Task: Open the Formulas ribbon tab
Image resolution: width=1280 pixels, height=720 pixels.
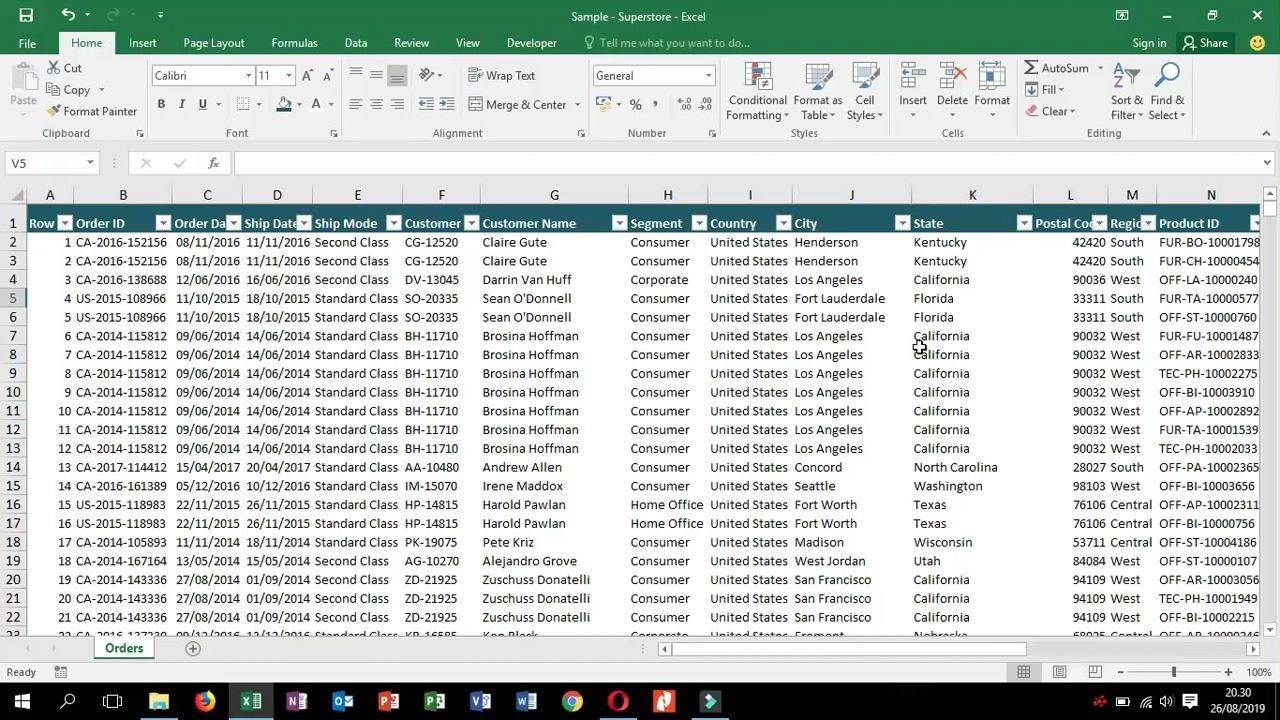Action: (294, 43)
